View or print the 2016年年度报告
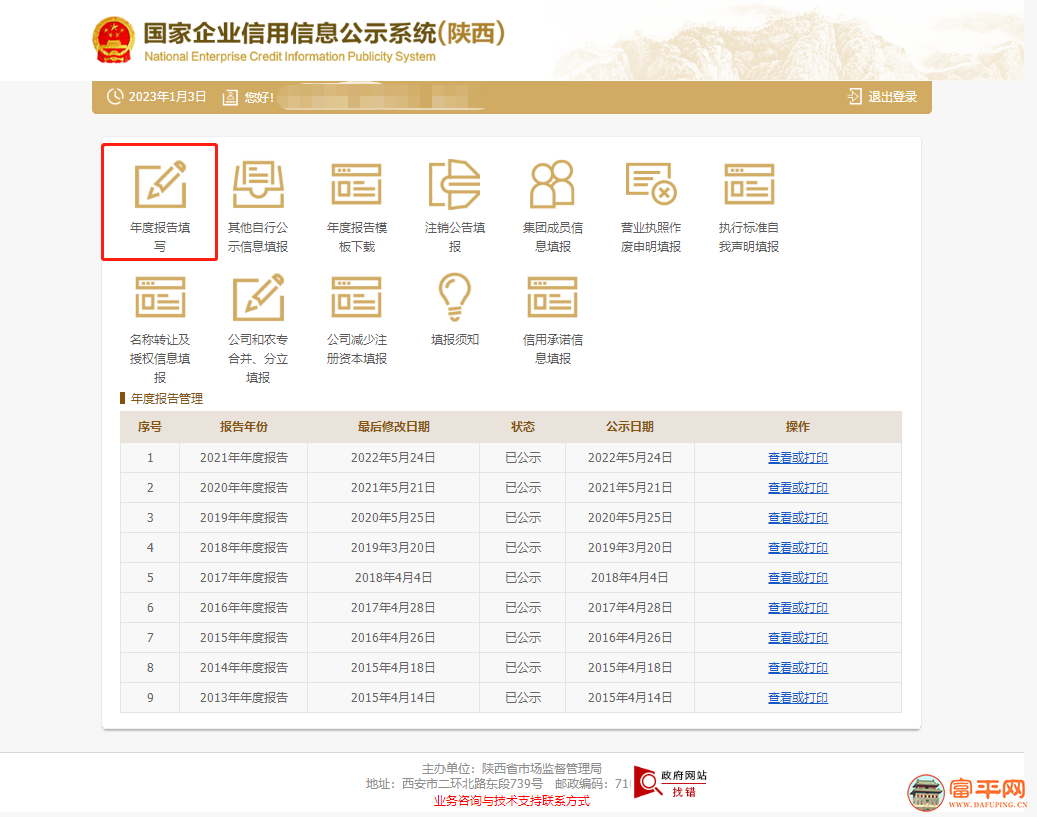Screen dimensions: 1037x817 [x=798, y=608]
